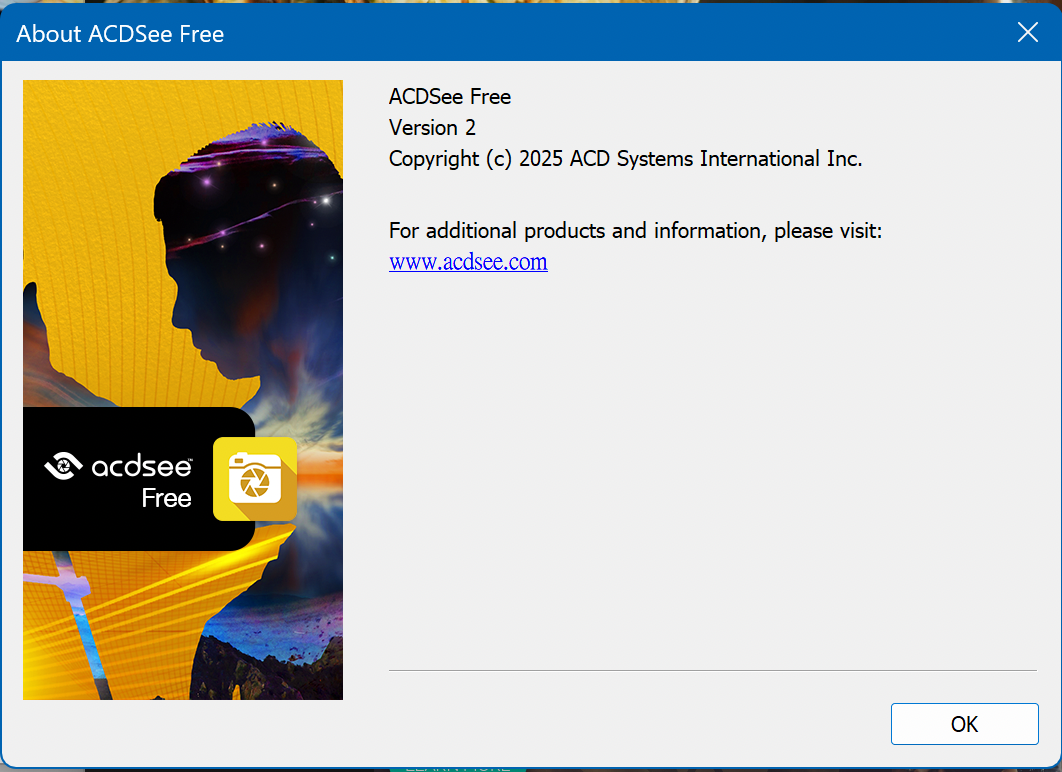Click the ACDSee eye logo icon

pos(64,466)
